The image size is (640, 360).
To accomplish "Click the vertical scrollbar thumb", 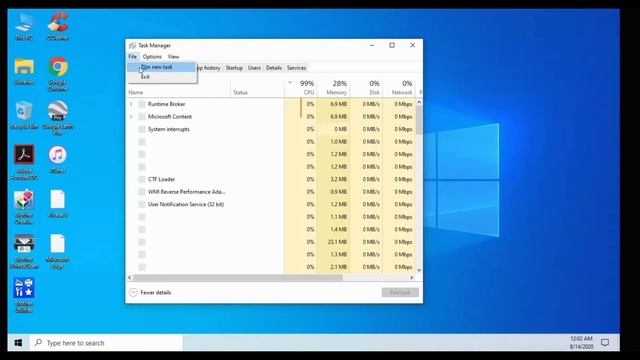I will (x=419, y=120).
